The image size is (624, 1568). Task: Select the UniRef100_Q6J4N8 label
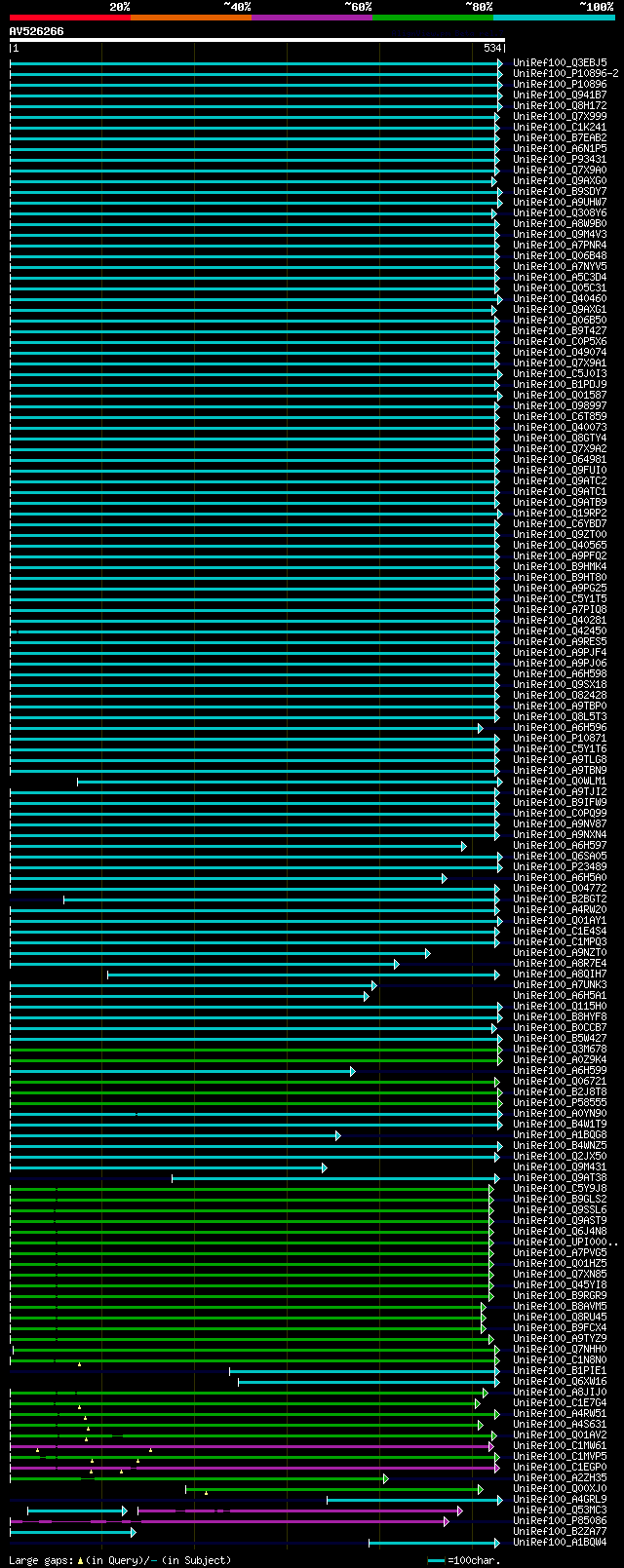pos(560,1231)
